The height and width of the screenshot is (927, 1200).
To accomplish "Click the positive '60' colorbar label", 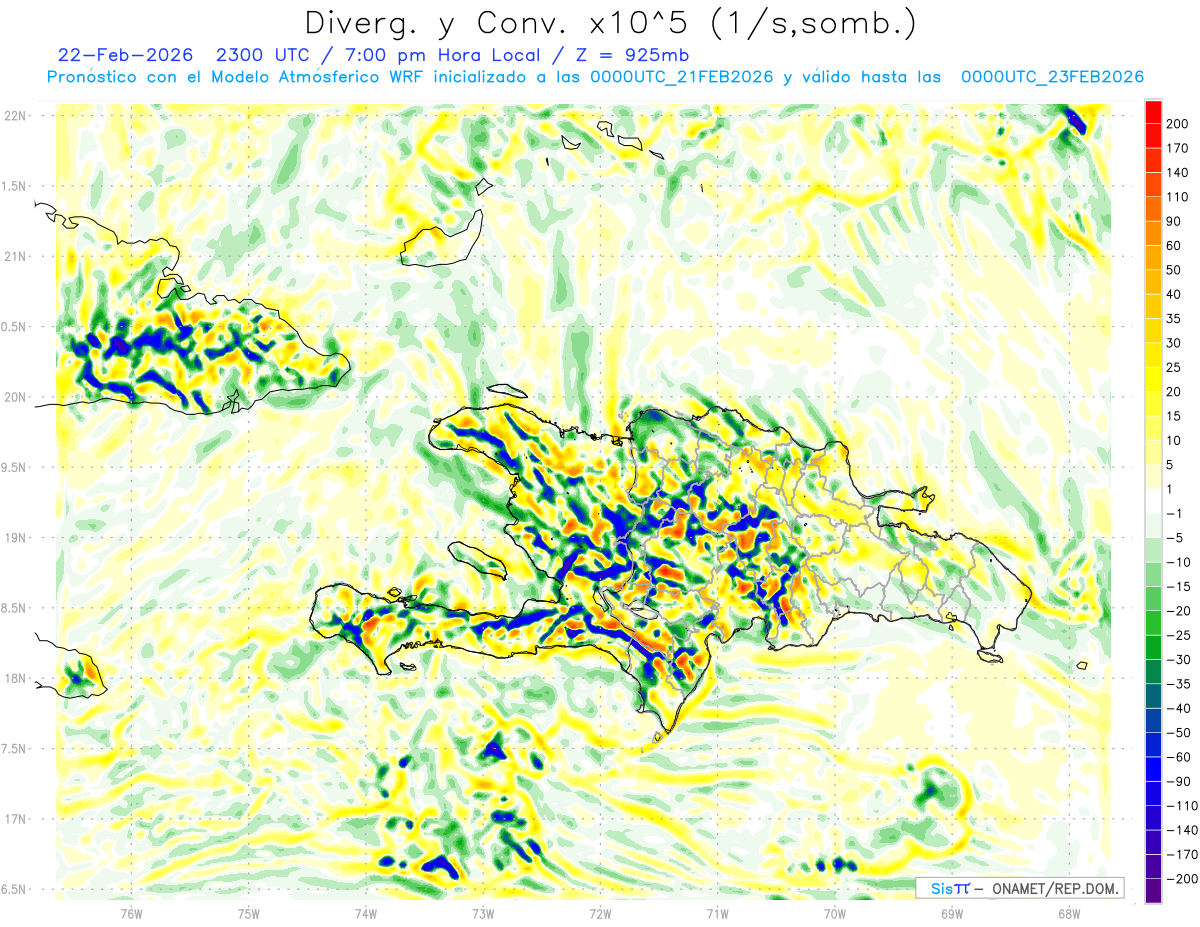I will 1175,246.
